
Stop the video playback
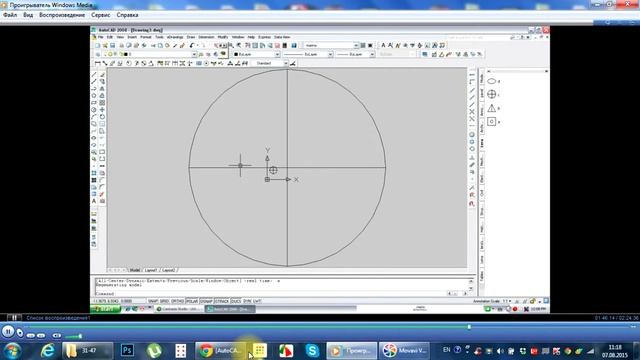tap(20, 333)
